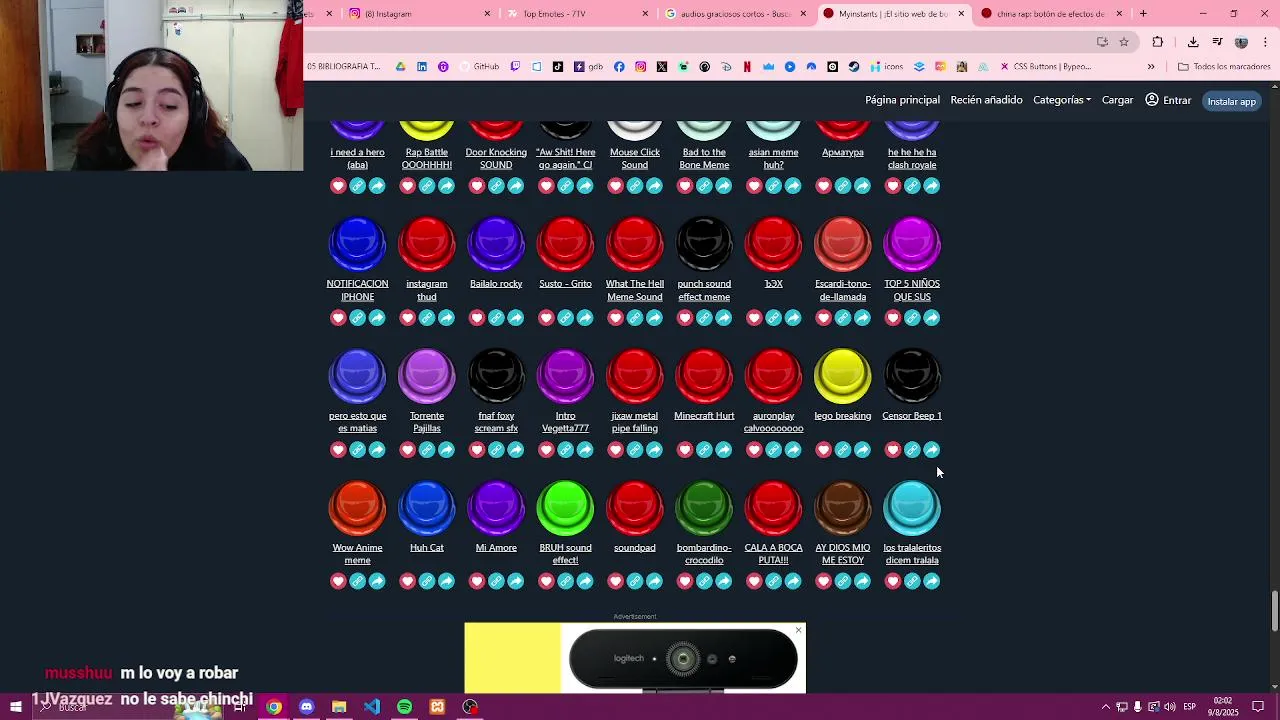The image size is (1280, 720).
Task: Open Discord from the taskbar
Action: coord(306,707)
